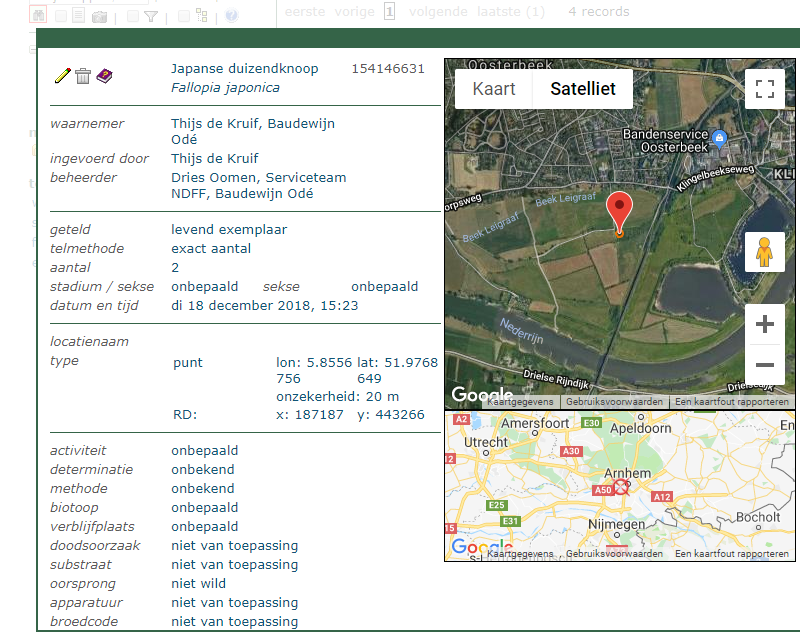The image size is (800, 639).
Task: Click the Utrecht label on overview map
Action: [486, 442]
